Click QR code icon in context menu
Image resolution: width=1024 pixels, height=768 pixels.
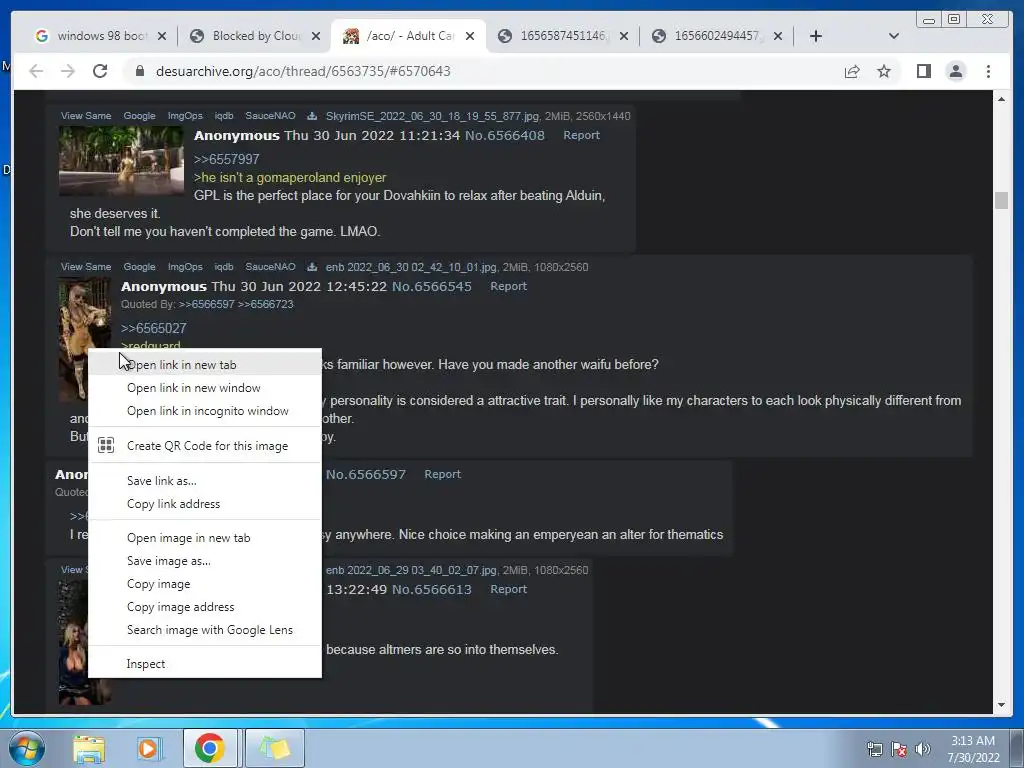tap(106, 445)
